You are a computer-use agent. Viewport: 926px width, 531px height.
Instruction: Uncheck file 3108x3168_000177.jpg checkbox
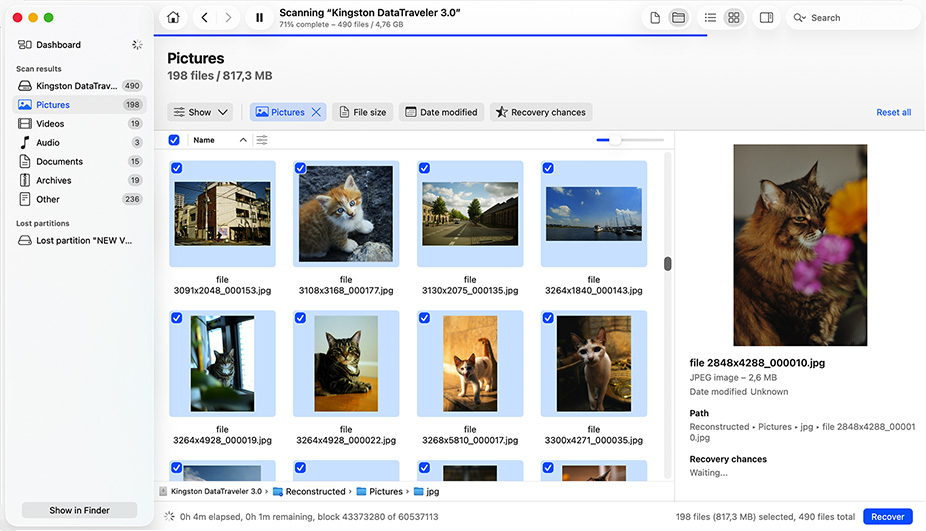point(301,168)
